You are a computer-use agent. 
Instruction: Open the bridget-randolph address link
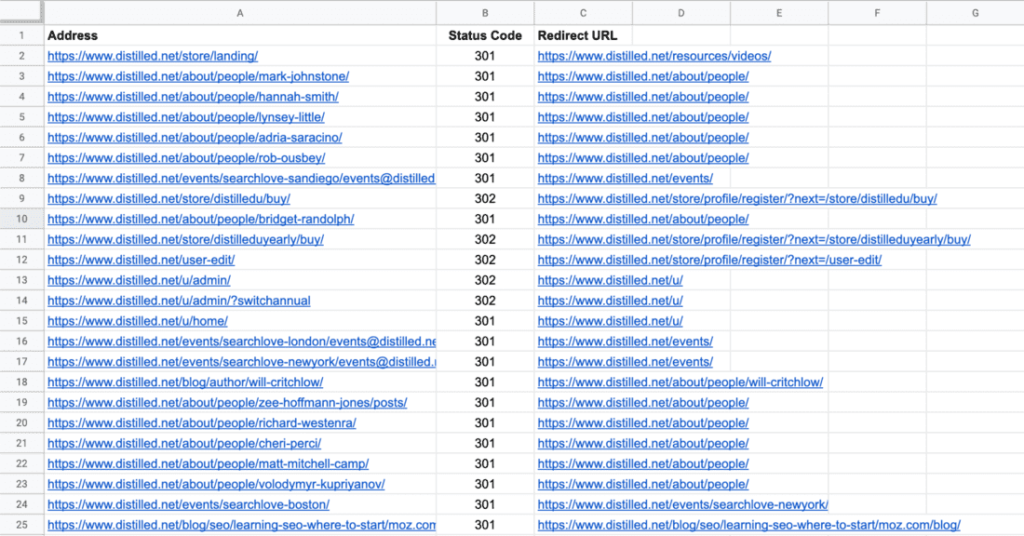[200, 219]
